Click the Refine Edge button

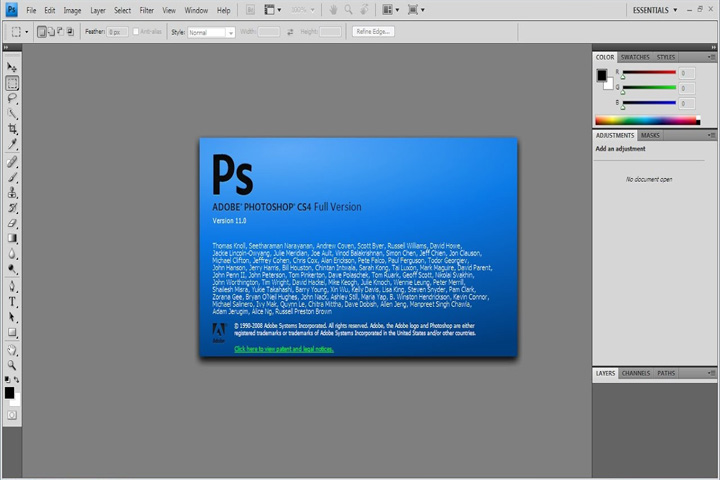(x=373, y=32)
